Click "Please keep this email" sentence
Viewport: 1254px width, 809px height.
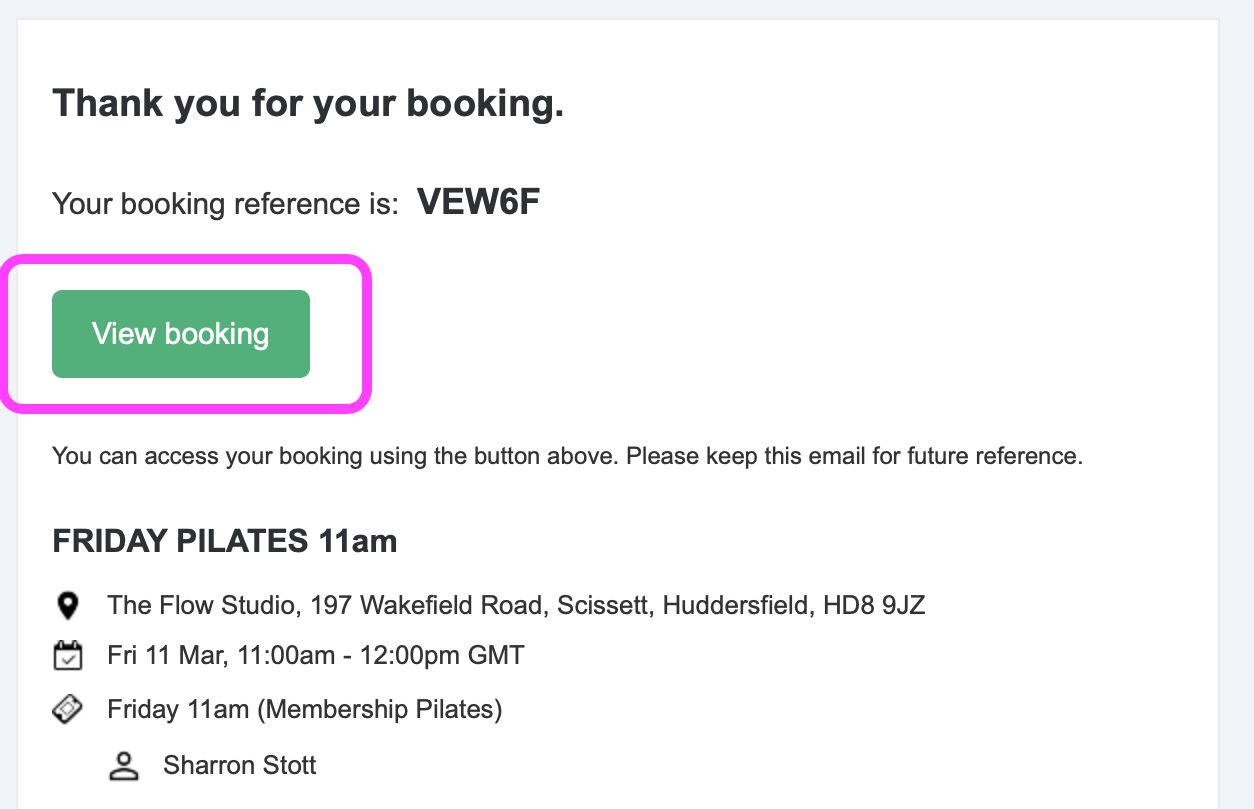click(854, 457)
